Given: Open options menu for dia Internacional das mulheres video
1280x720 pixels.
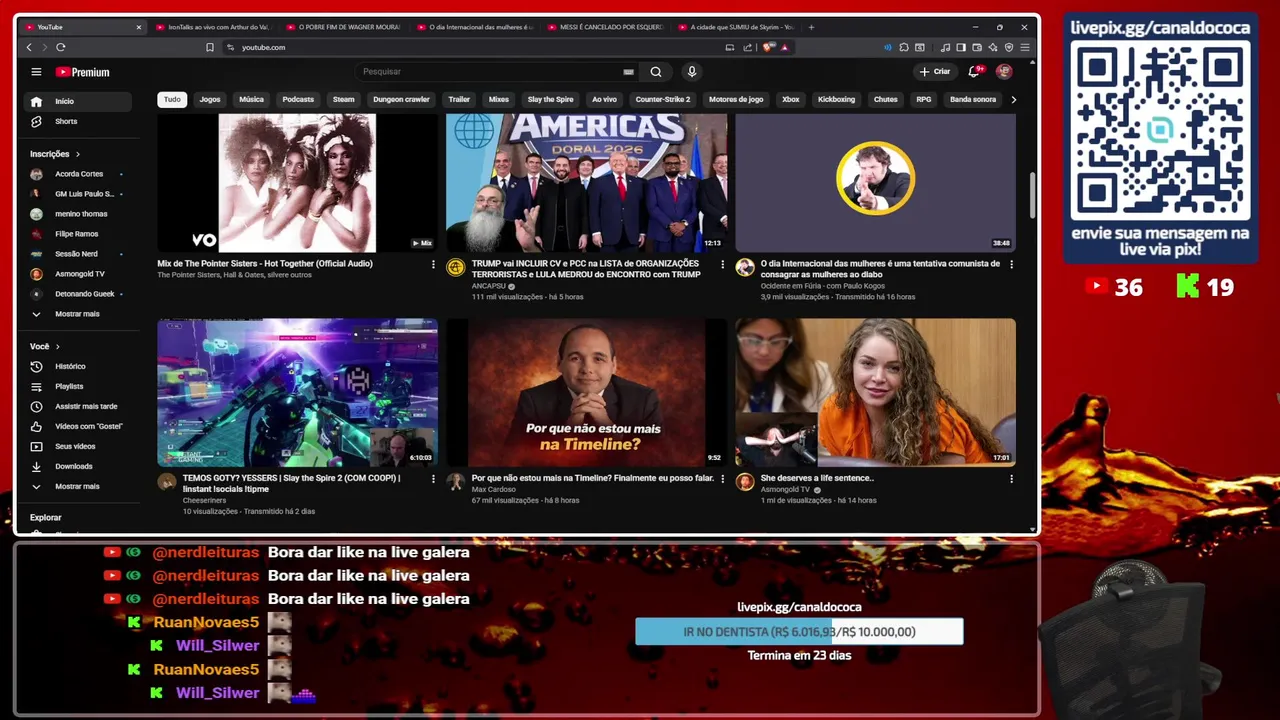Looking at the screenshot, I should click(1011, 264).
